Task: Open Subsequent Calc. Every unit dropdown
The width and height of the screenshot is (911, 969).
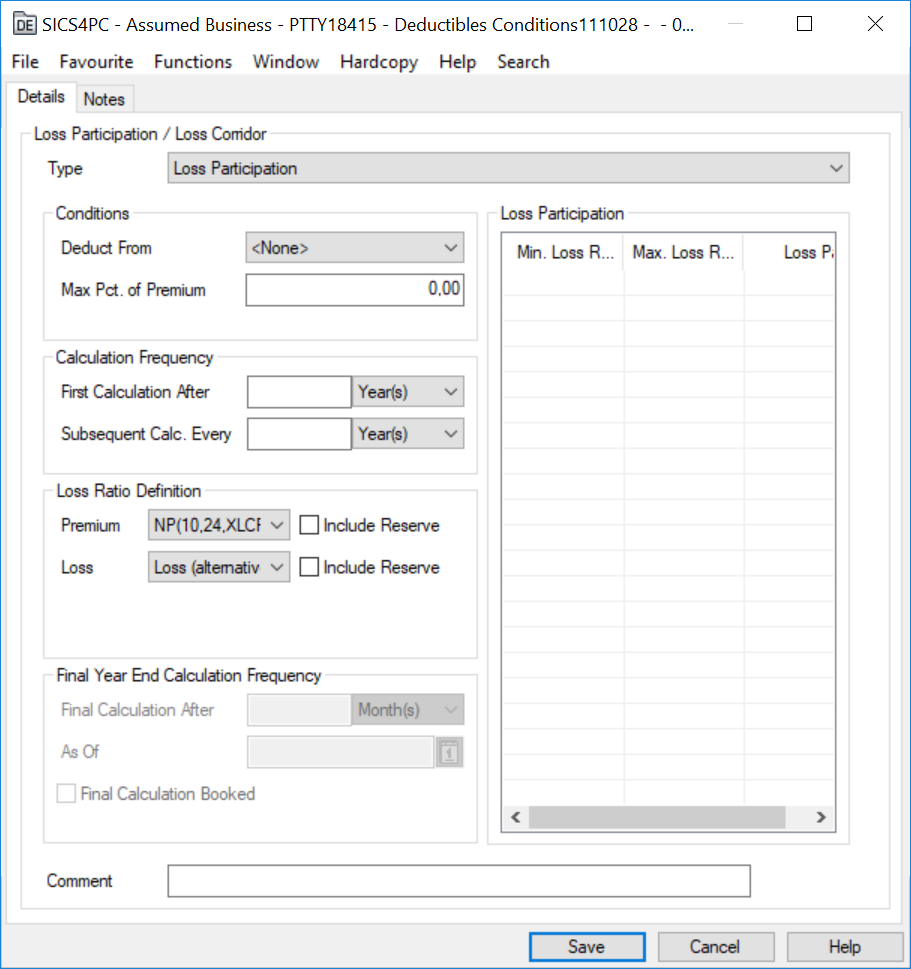Action: [408, 434]
